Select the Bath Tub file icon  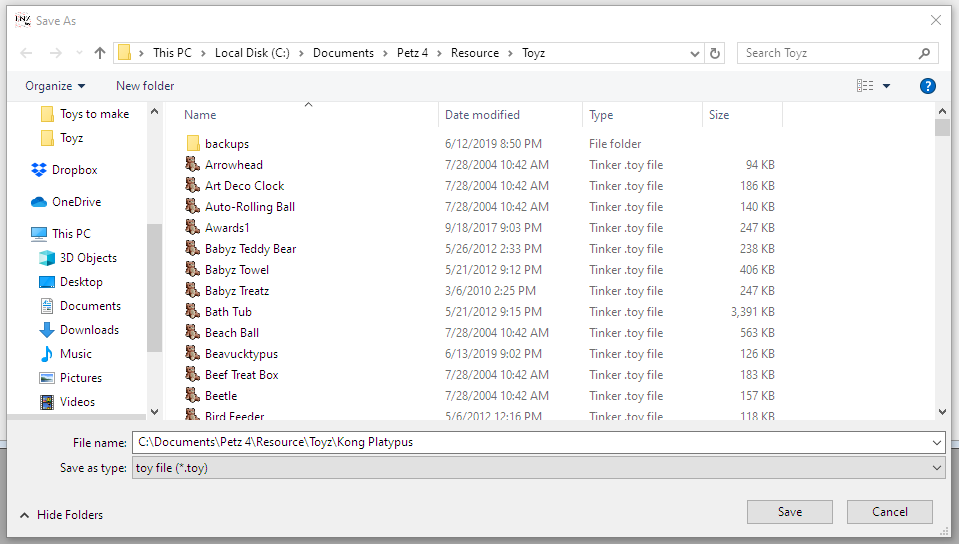click(193, 311)
